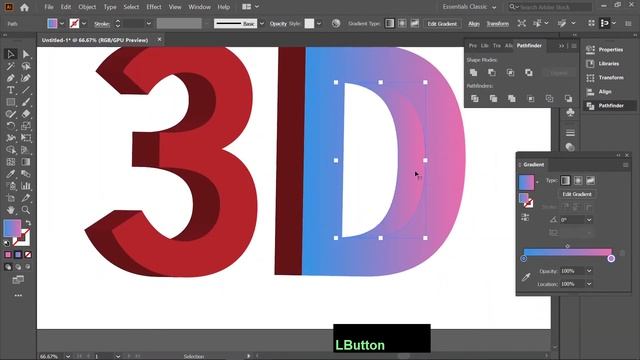
Task: Click the Exclude shape mode icon
Action: 529,73
